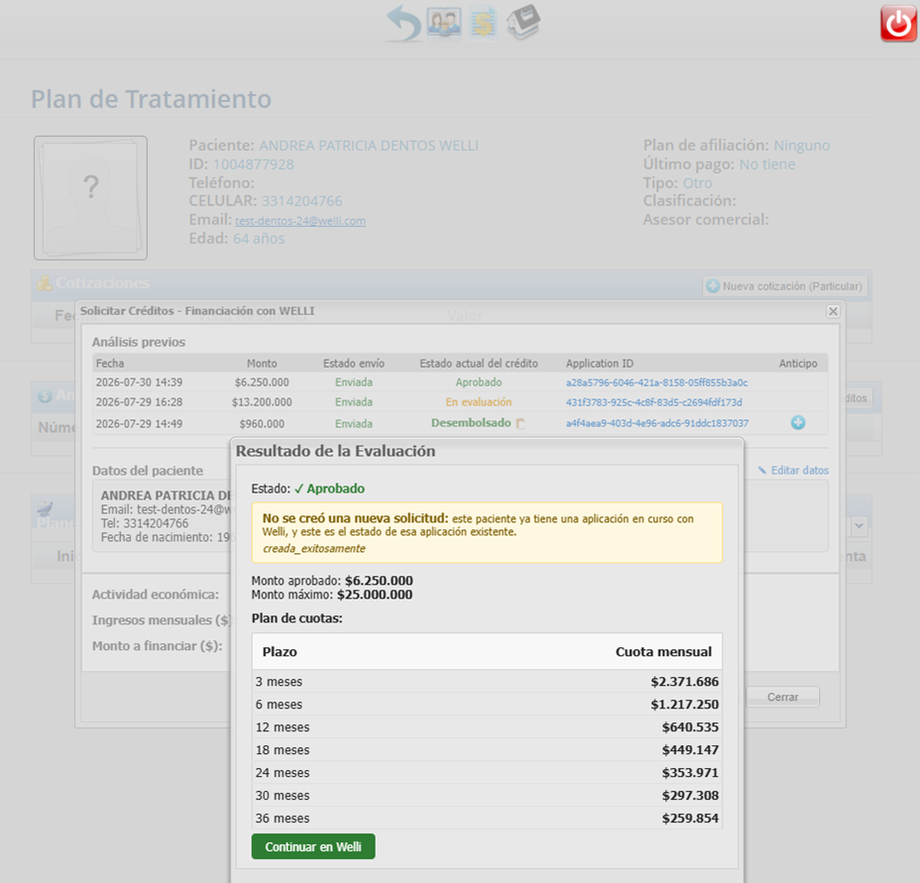Click Nueva cotización (Particular) button
The image size is (920, 883).
pos(785,286)
